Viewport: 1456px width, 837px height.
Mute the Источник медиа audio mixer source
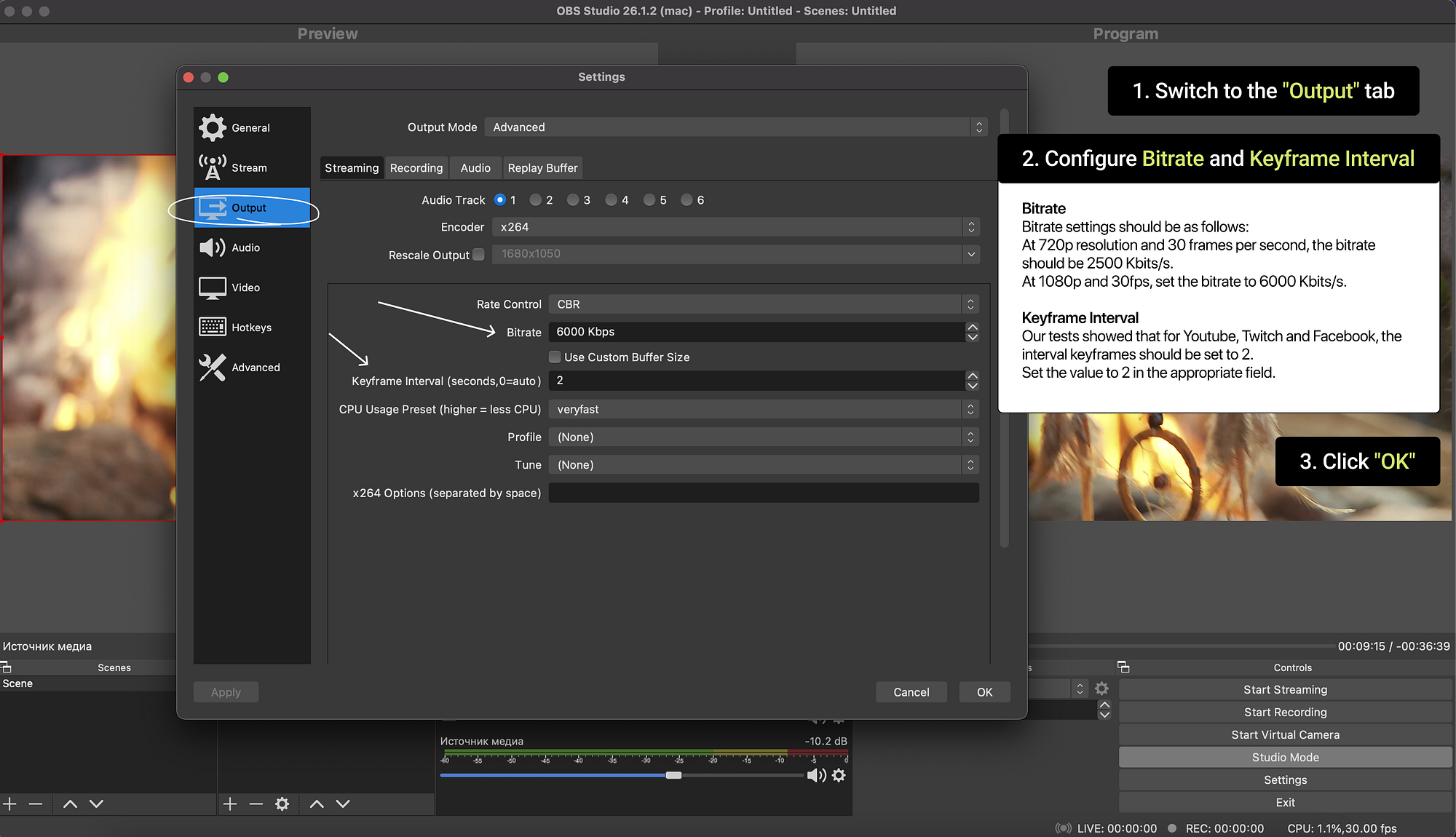[x=817, y=775]
